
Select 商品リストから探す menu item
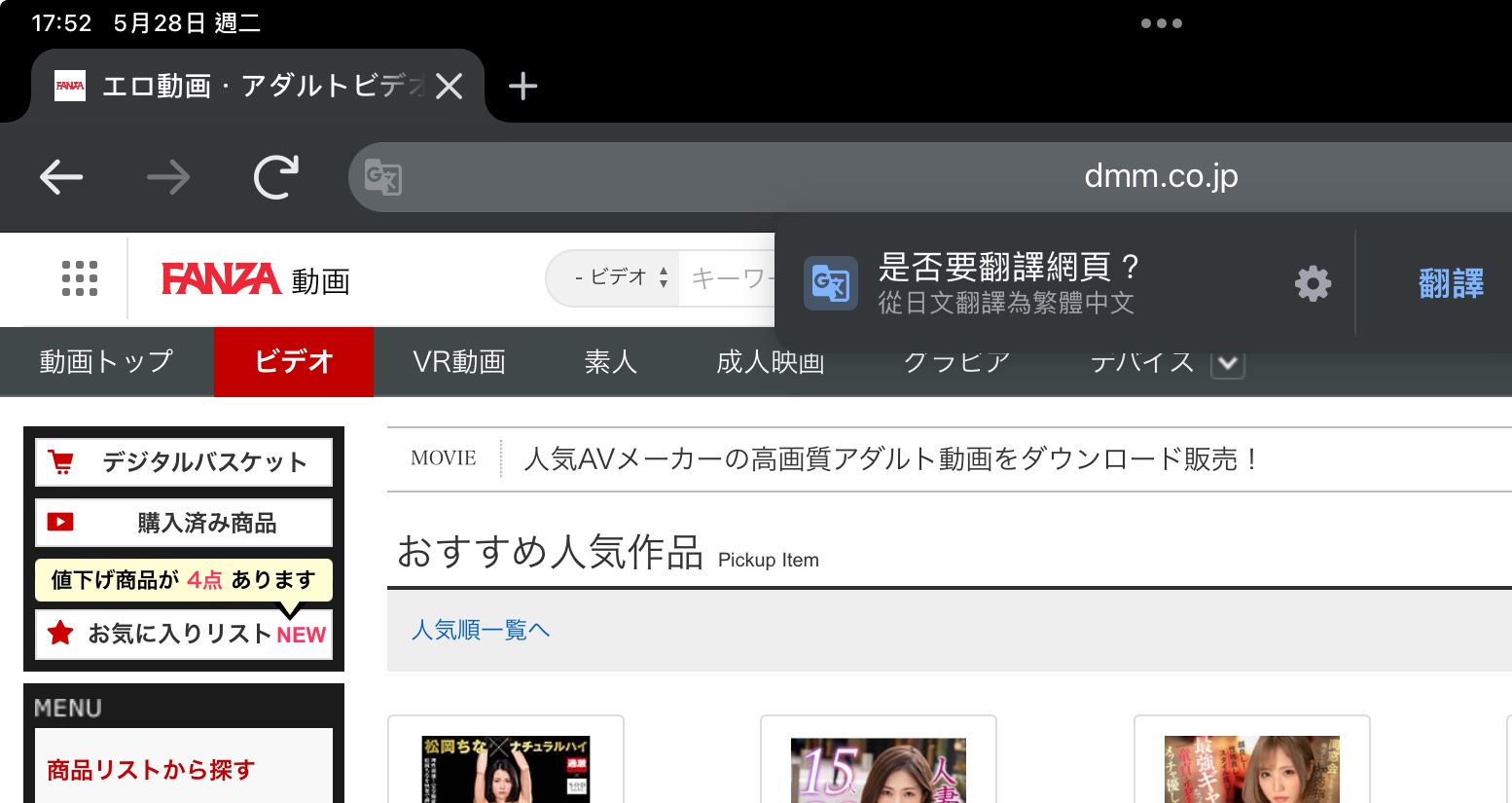[151, 770]
